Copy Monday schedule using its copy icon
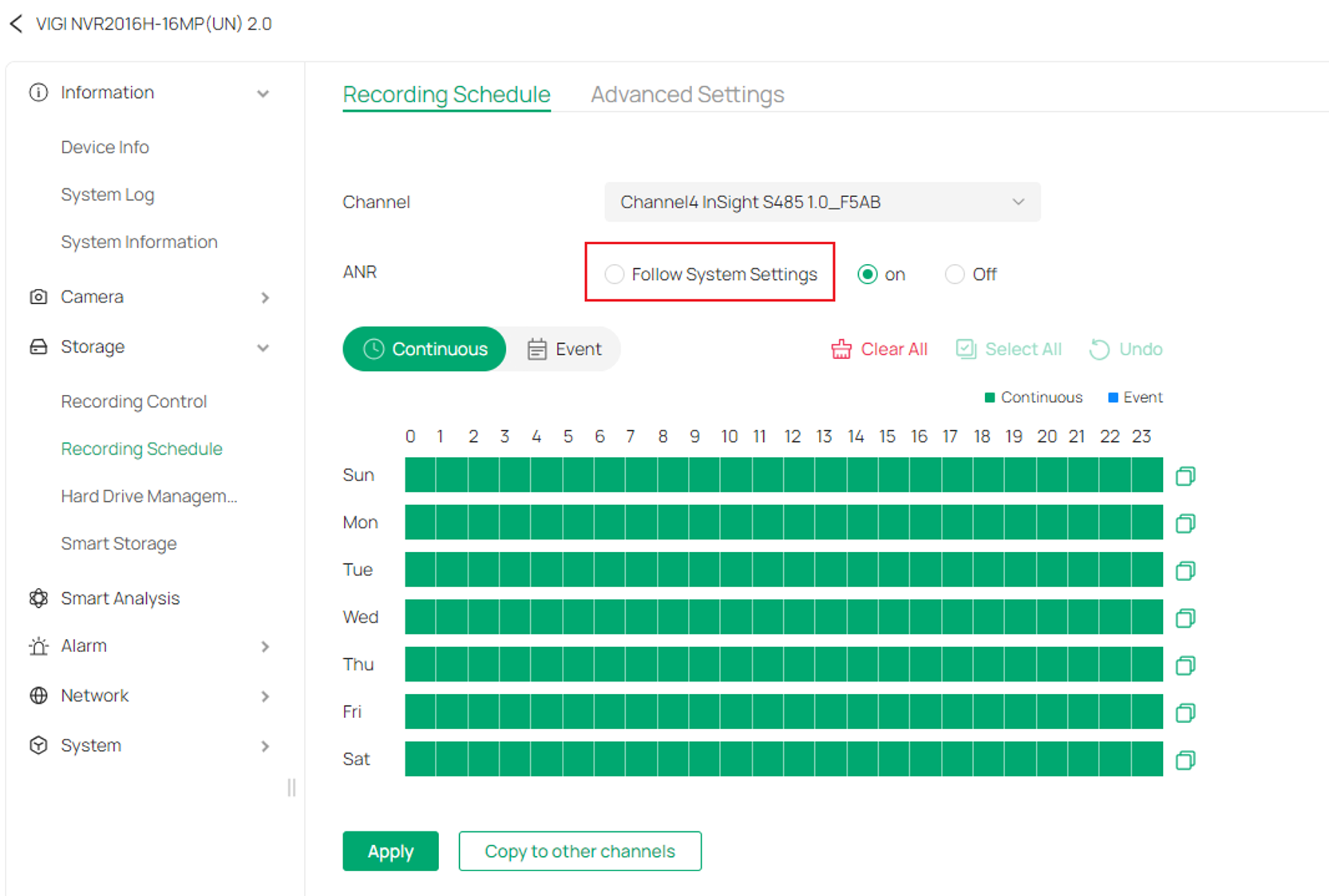 coord(1185,523)
